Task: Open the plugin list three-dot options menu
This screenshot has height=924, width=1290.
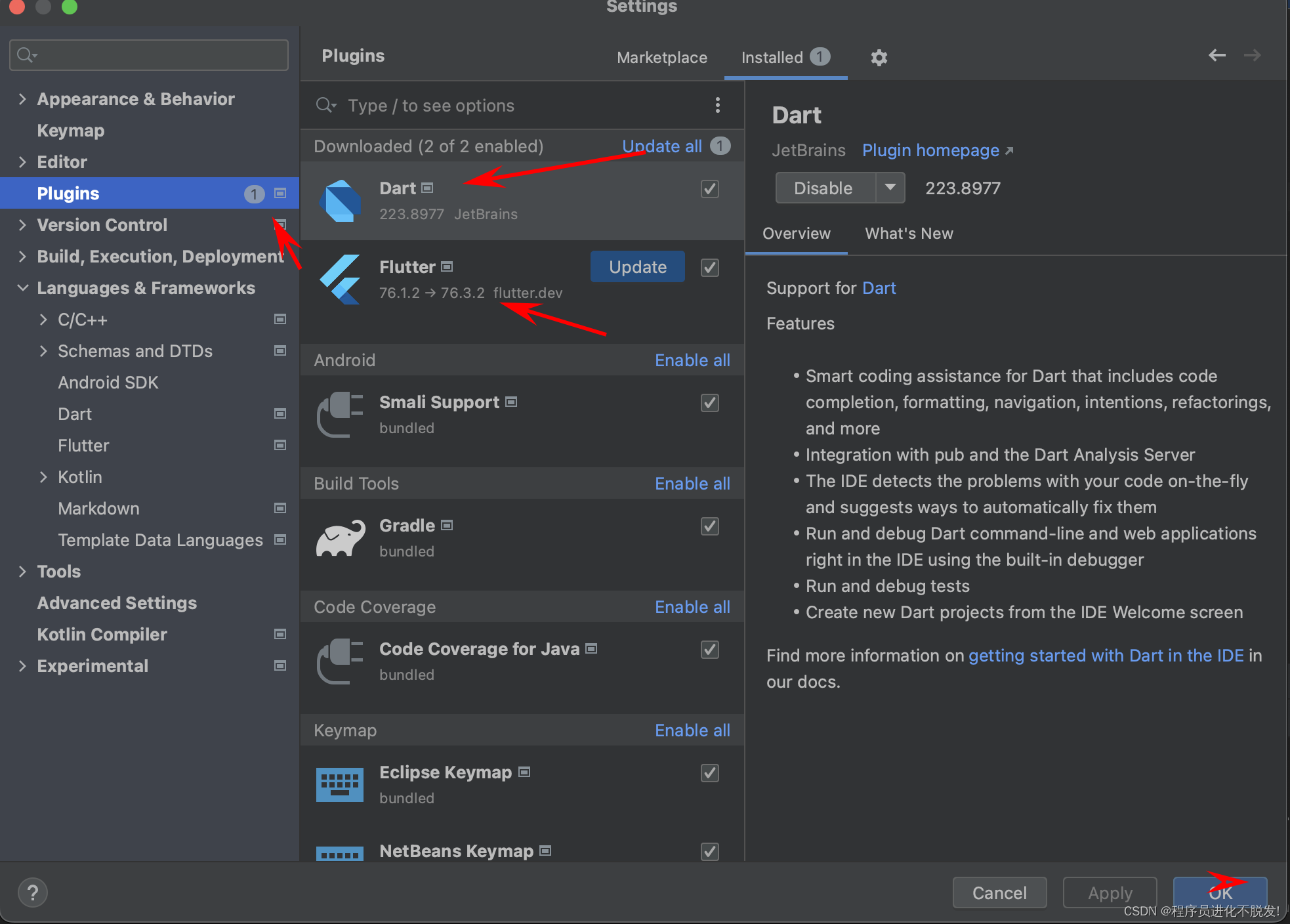Action: coord(717,105)
